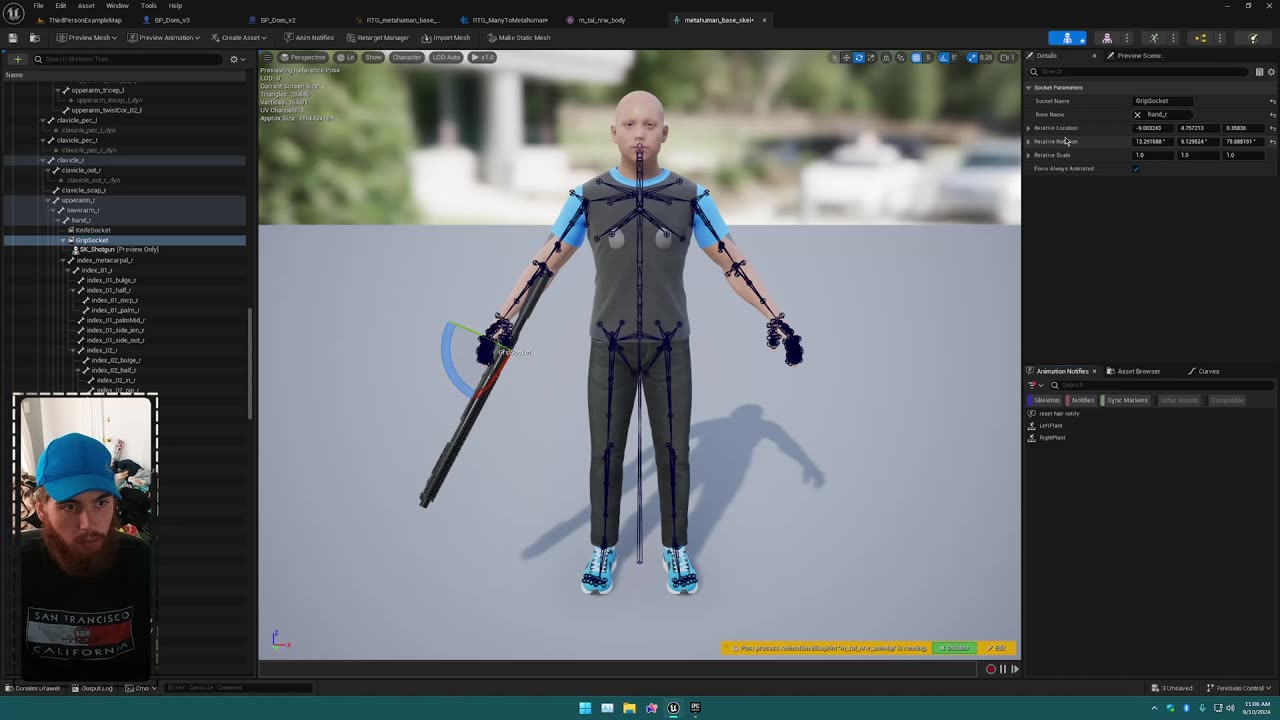Click the x1.0 playback speed button
The height and width of the screenshot is (720, 1280).
[482, 57]
